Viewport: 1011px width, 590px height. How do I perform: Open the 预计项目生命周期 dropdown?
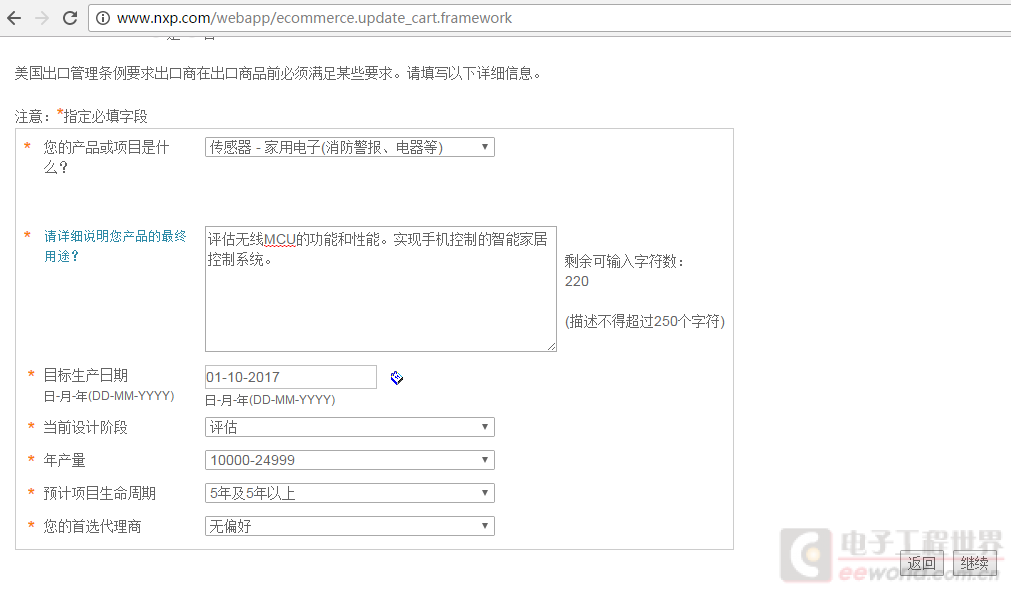[349, 493]
